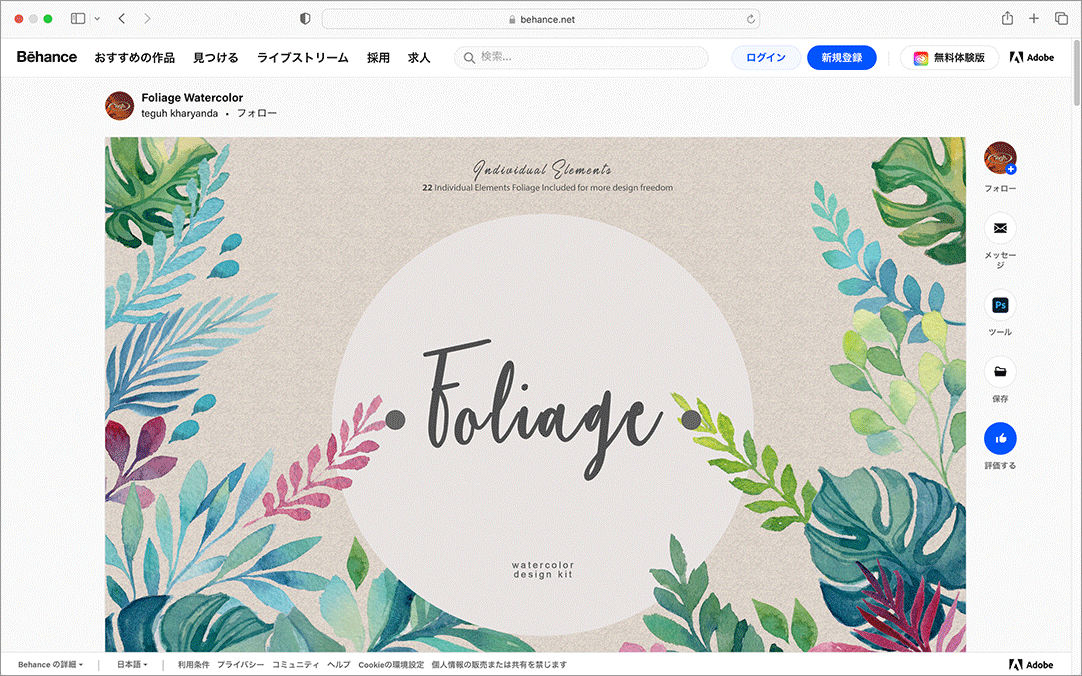
Task: Go back with the Safari back arrow
Action: pyautogui.click(x=121, y=19)
